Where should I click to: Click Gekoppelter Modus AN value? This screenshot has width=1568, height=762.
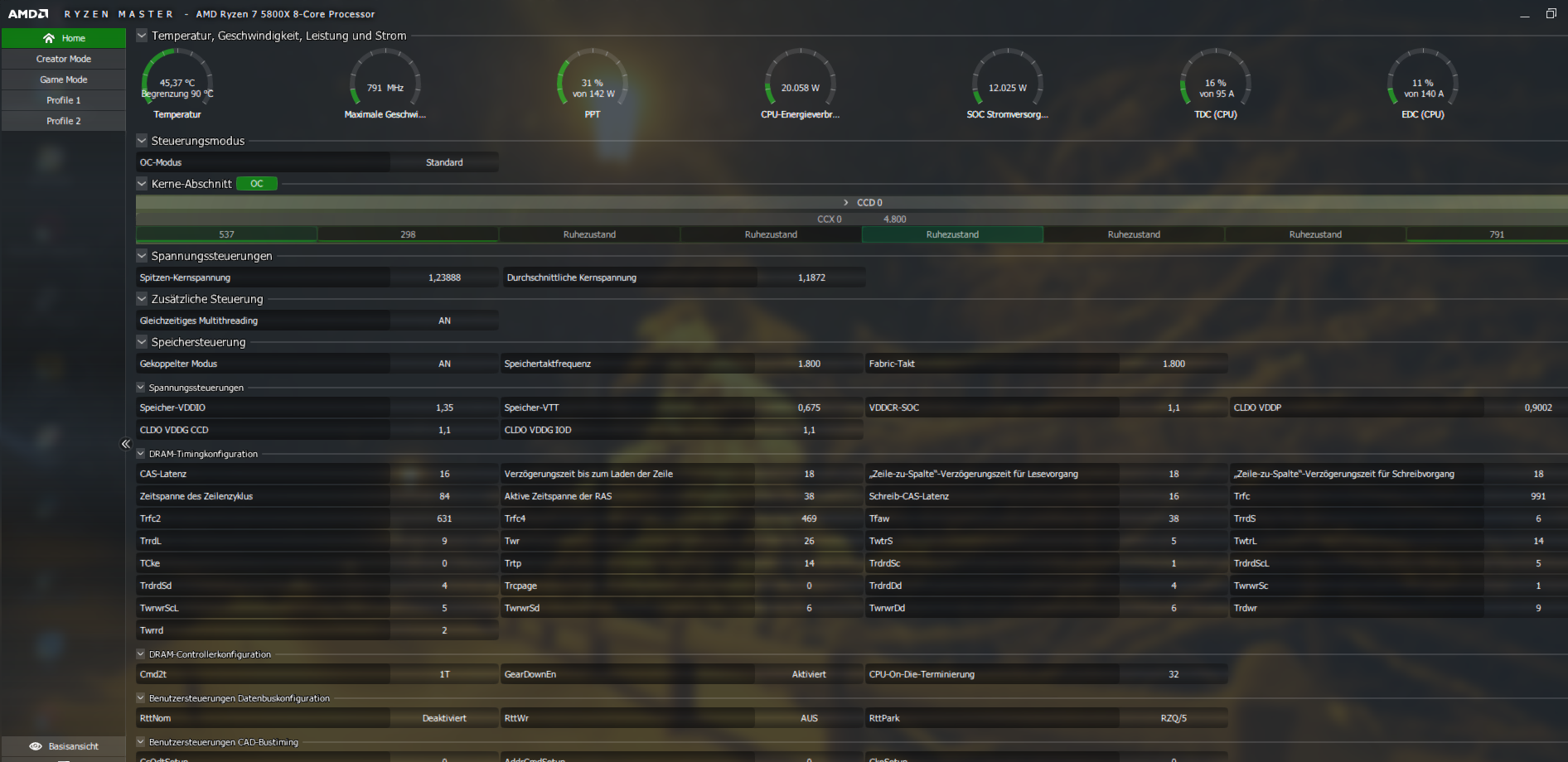coord(444,364)
